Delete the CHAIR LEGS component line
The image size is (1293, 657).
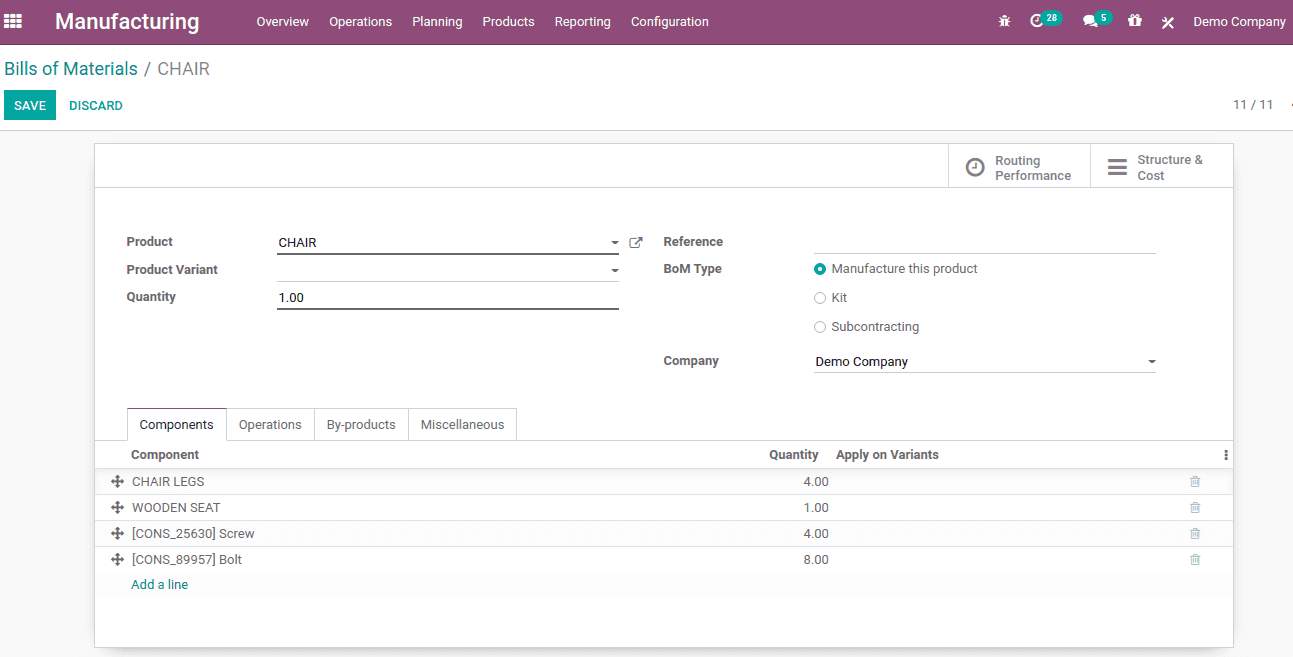(1195, 482)
